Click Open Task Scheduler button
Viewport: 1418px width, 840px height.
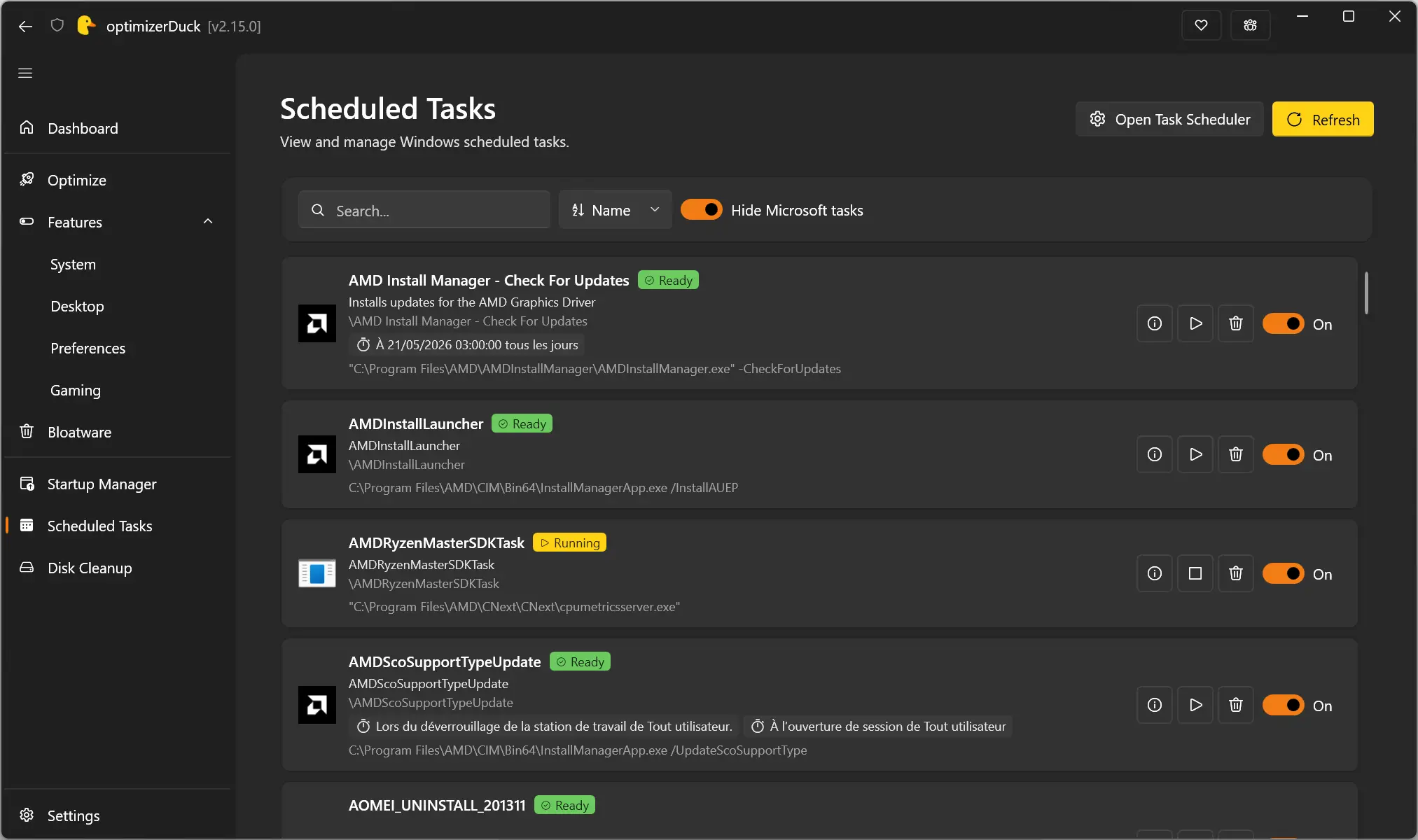[1169, 119]
